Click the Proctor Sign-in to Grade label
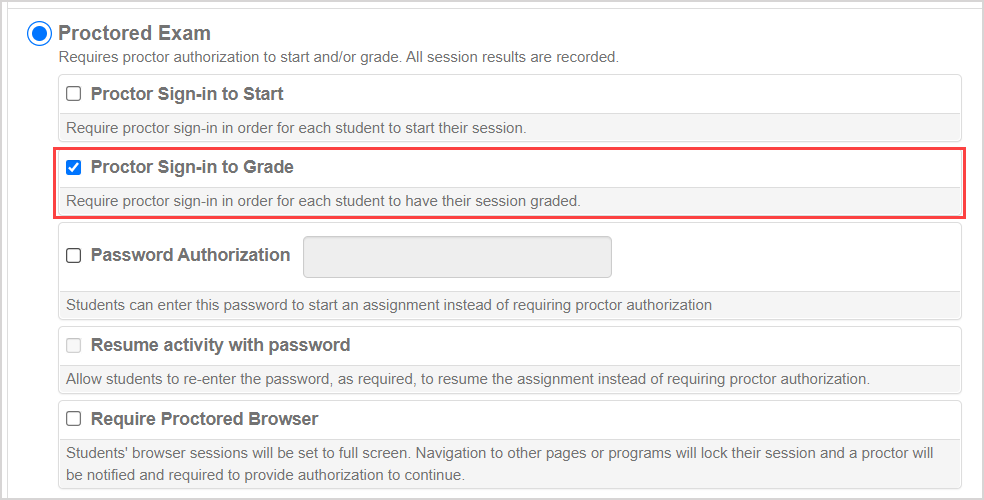This screenshot has width=984, height=500. pos(192,167)
